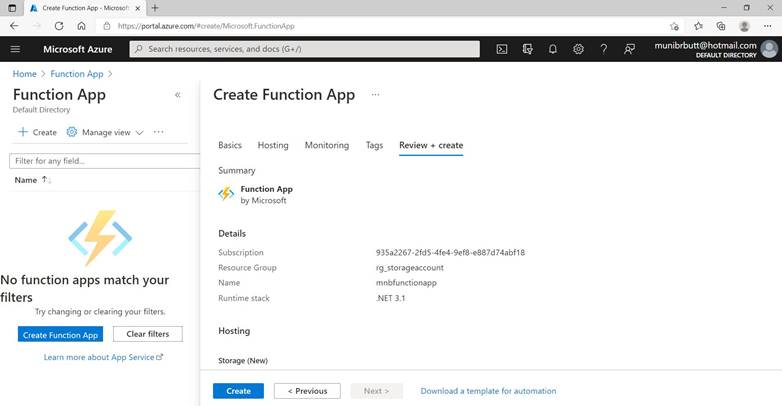
Task: Click the mnbfunctionapp name value
Action: coord(406,282)
